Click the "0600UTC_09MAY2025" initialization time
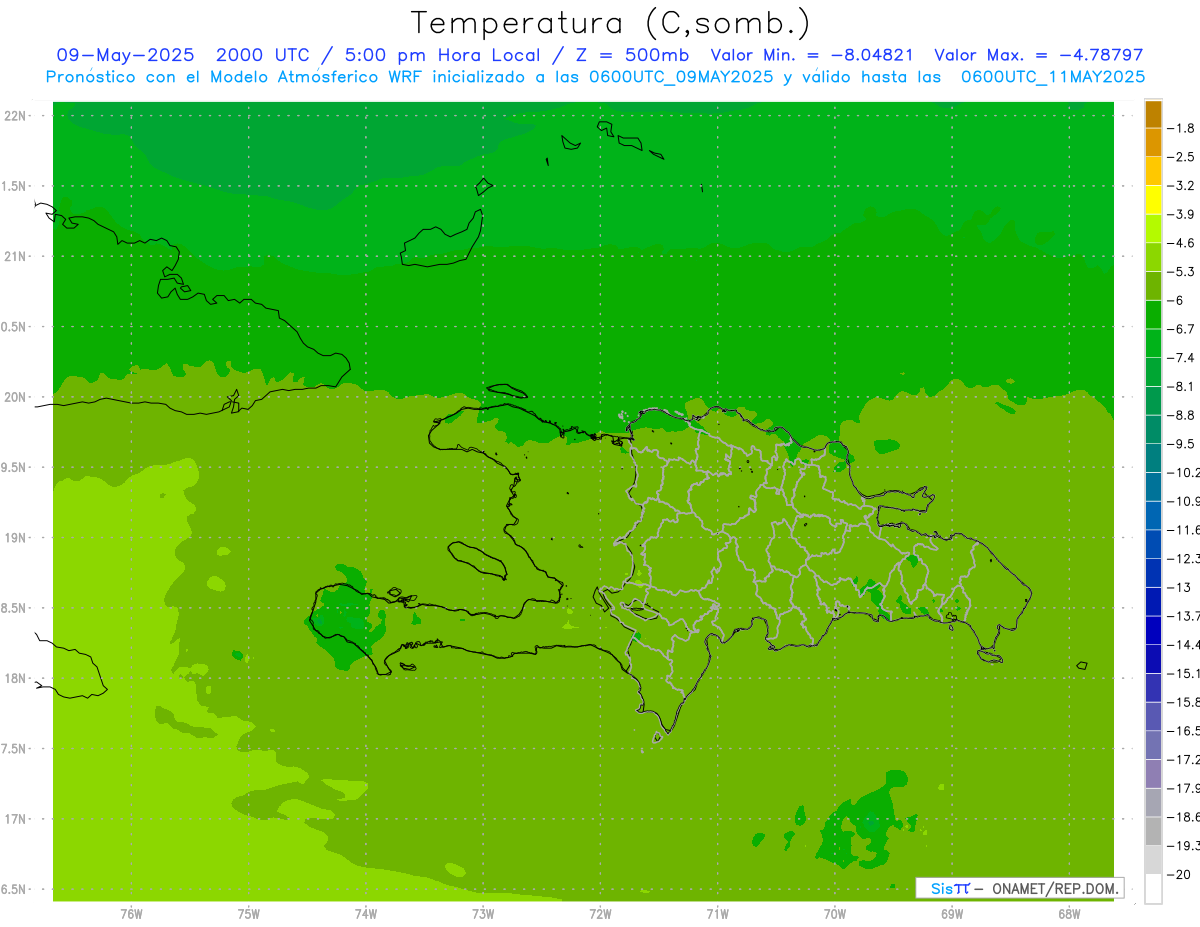The height and width of the screenshot is (927, 1200). [680, 76]
